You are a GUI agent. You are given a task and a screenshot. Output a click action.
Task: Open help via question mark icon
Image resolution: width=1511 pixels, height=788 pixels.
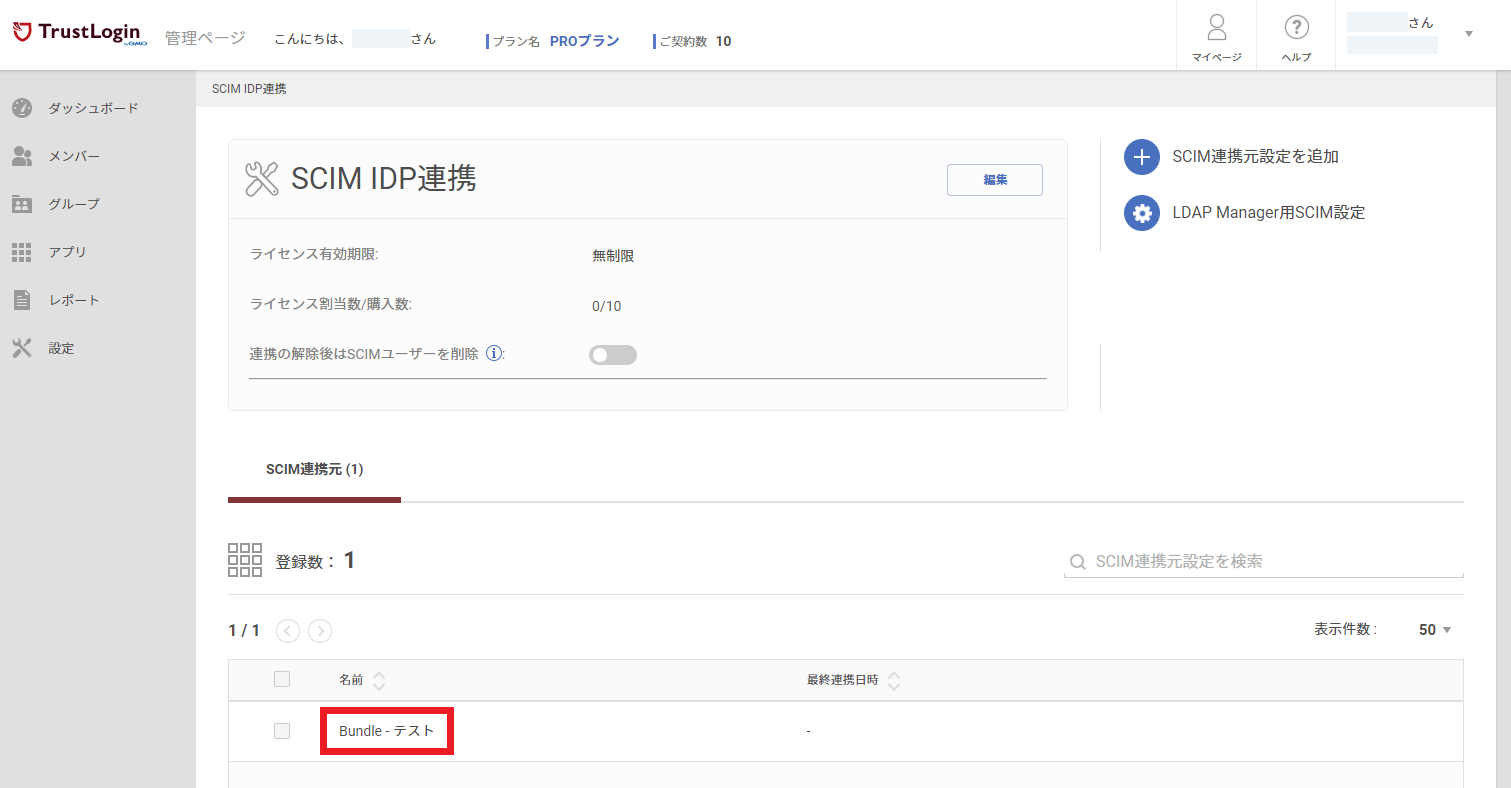tap(1297, 27)
